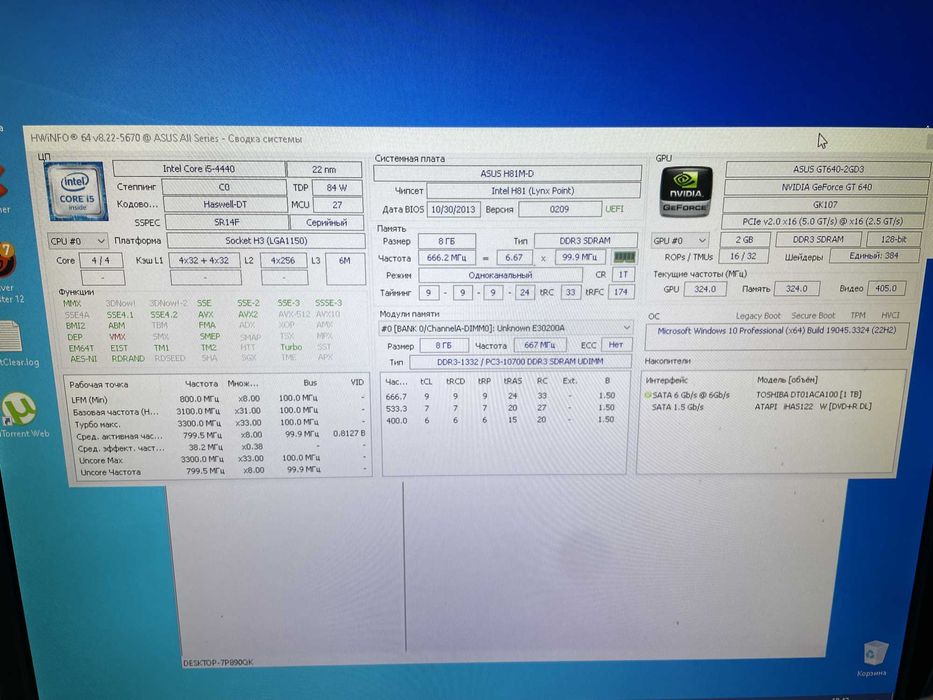Click the video clock 405.0 value
The image size is (933, 700).
(885, 288)
